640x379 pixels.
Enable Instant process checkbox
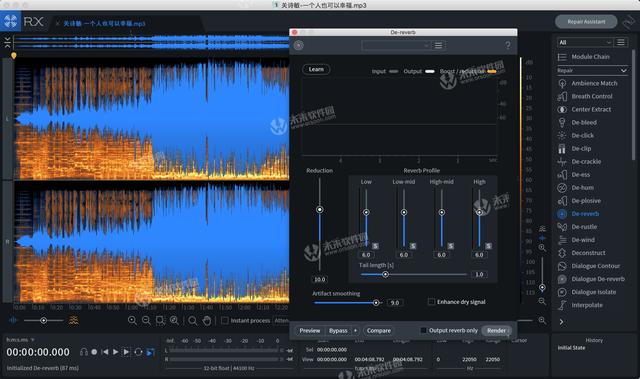coord(224,321)
